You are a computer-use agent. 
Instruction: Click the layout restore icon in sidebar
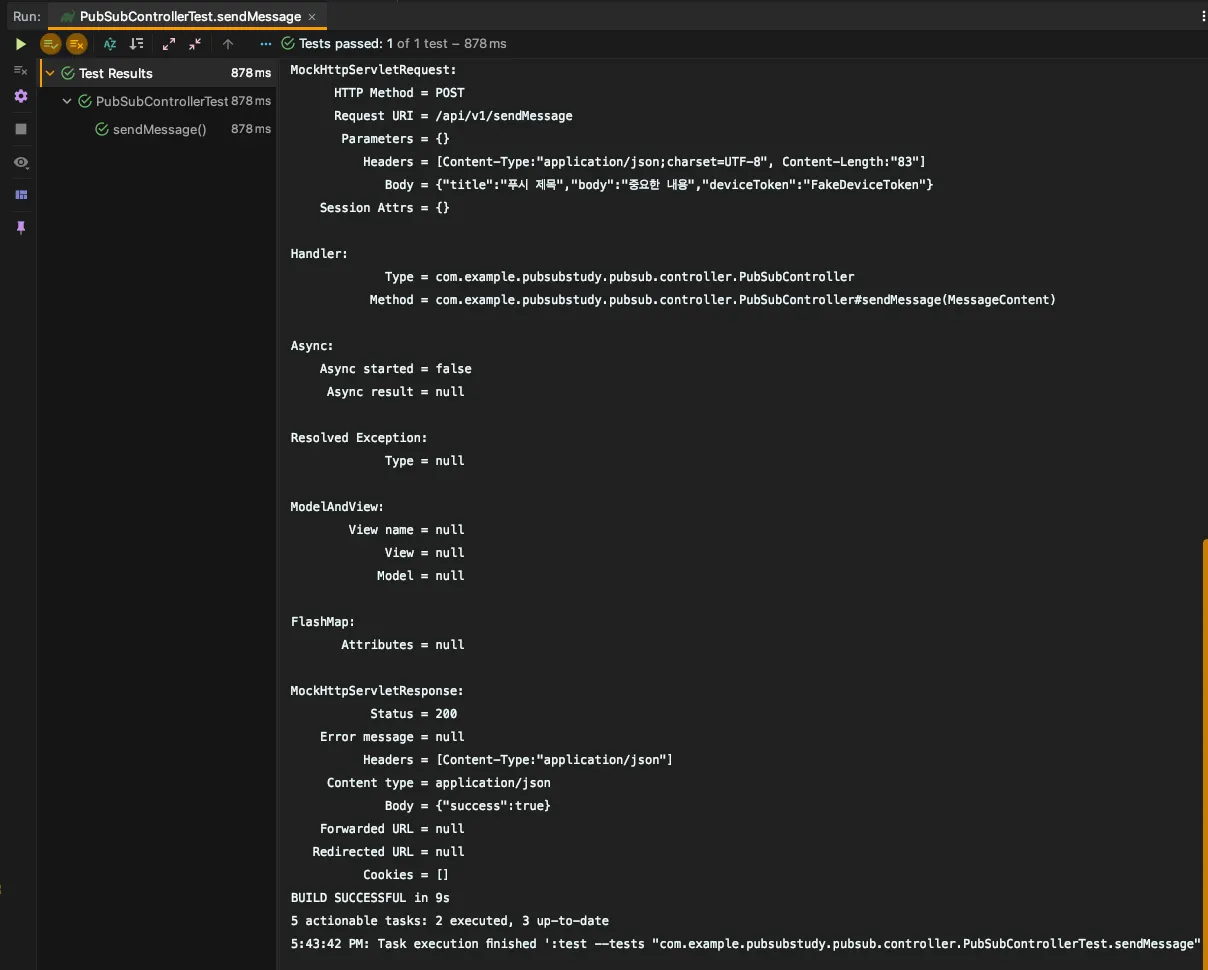click(x=20, y=195)
